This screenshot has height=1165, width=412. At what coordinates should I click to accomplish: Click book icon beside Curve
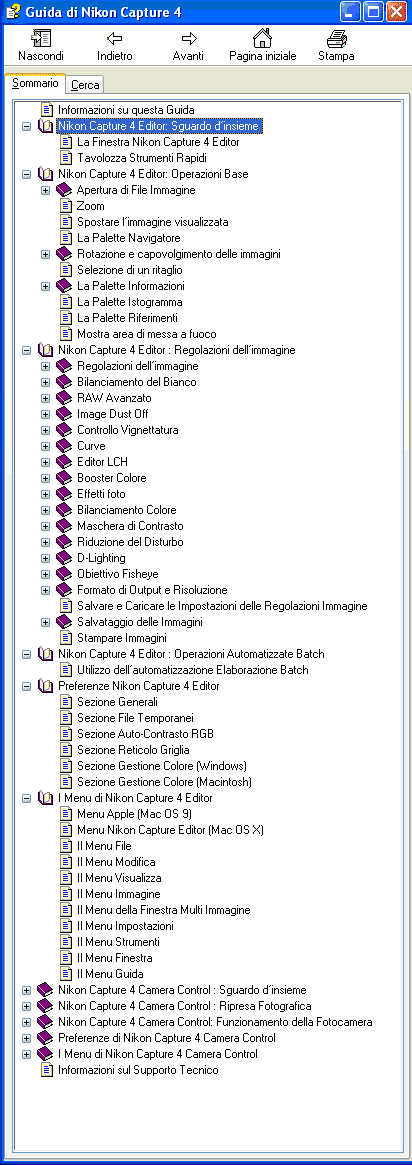click(65, 446)
